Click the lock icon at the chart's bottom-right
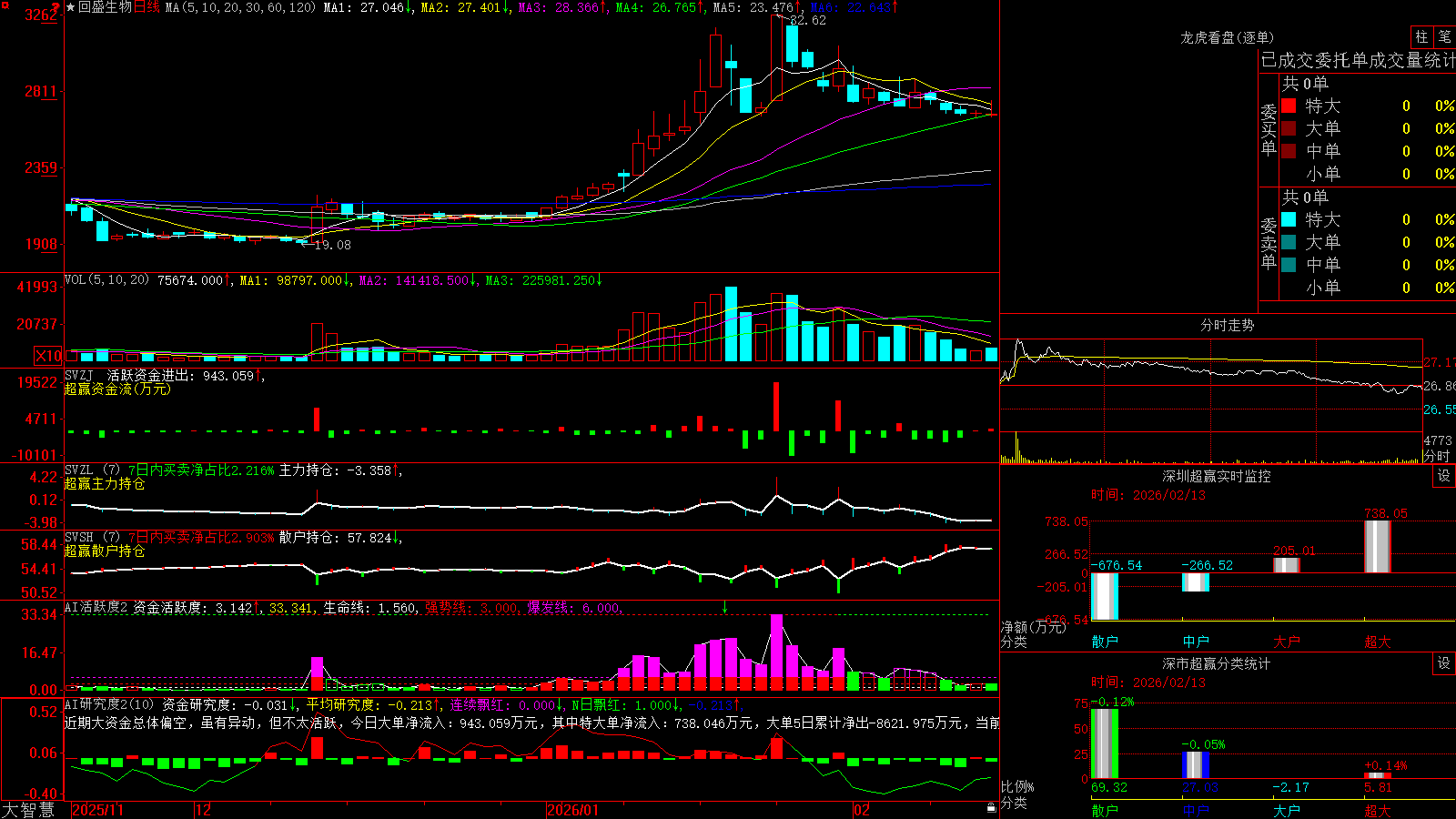This screenshot has height=819, width=1456. click(991, 808)
